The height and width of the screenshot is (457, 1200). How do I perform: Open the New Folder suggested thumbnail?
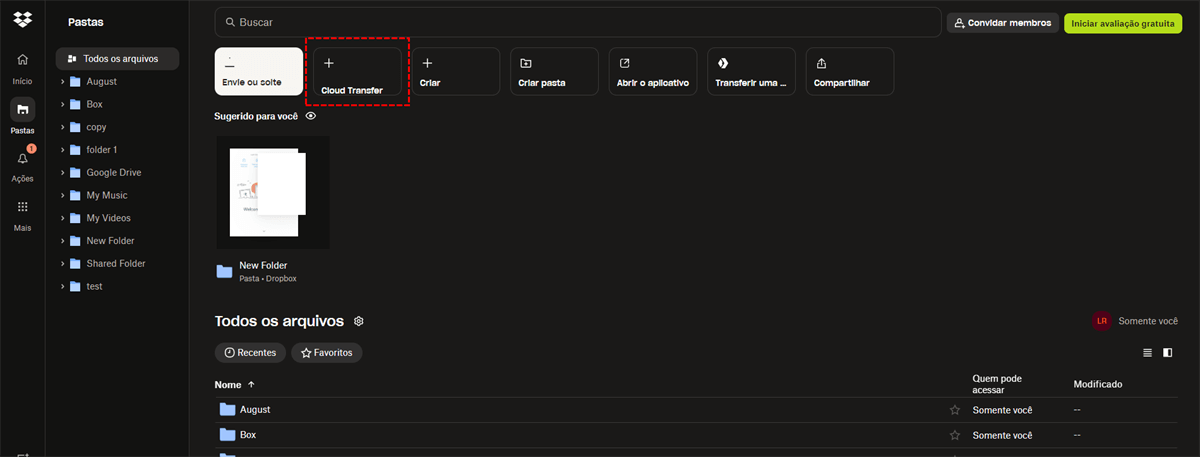pyautogui.click(x=273, y=193)
